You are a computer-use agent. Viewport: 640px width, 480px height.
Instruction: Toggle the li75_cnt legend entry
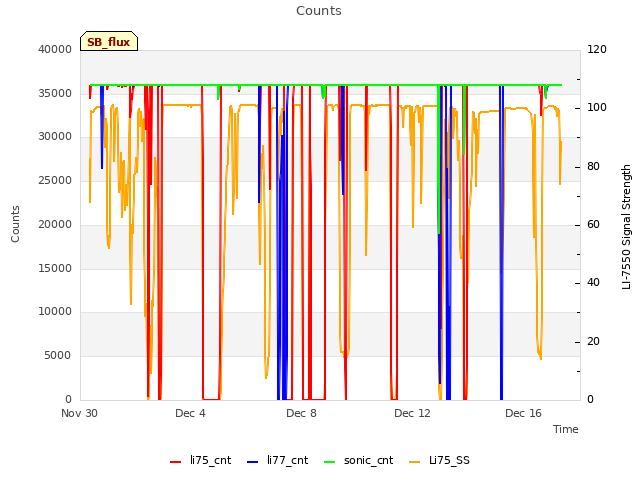coord(200,461)
